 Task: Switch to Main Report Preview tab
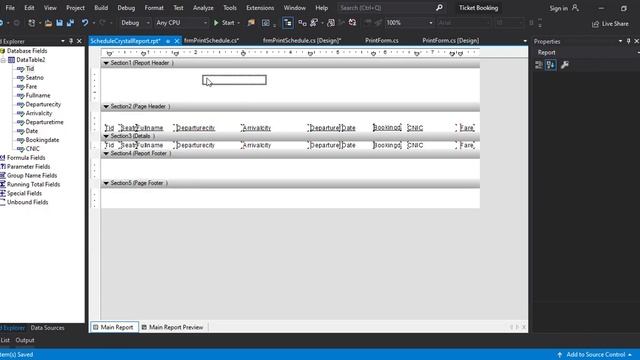pos(172,327)
